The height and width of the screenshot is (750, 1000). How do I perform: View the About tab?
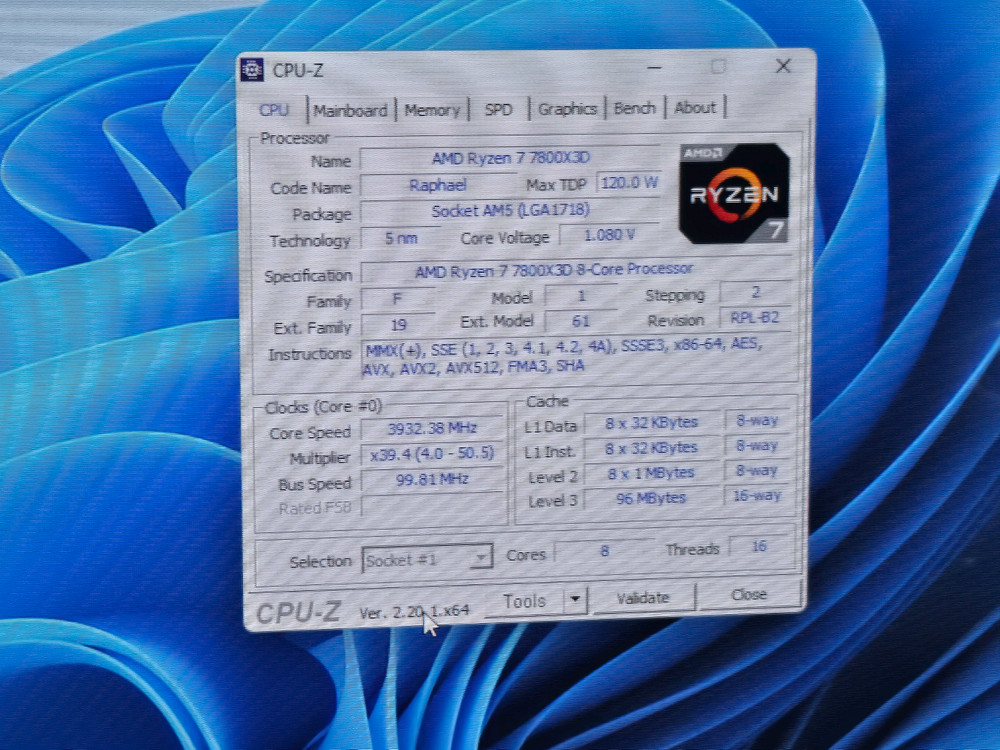coord(695,107)
